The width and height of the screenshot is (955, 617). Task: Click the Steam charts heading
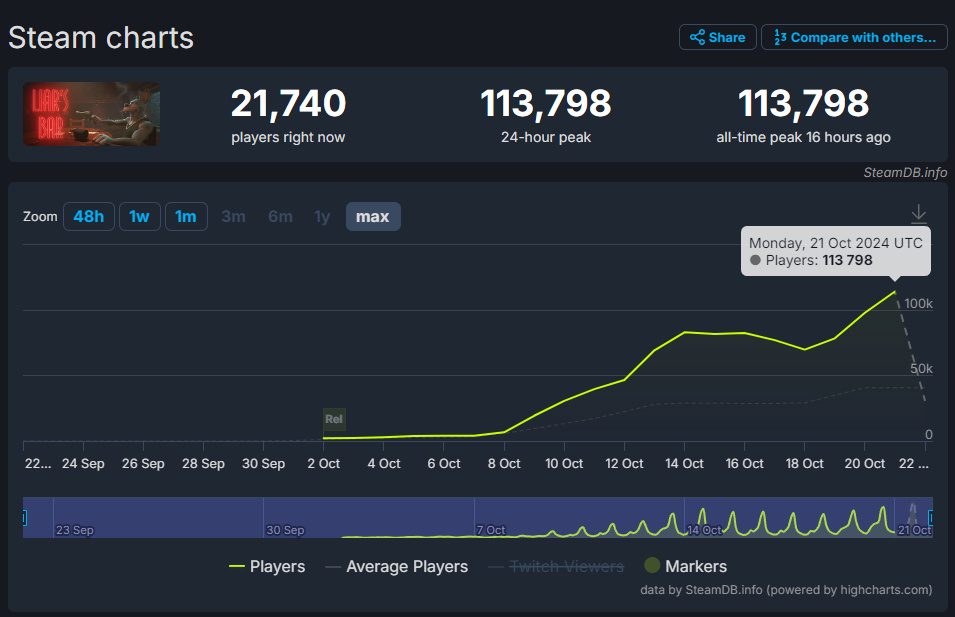click(x=101, y=38)
